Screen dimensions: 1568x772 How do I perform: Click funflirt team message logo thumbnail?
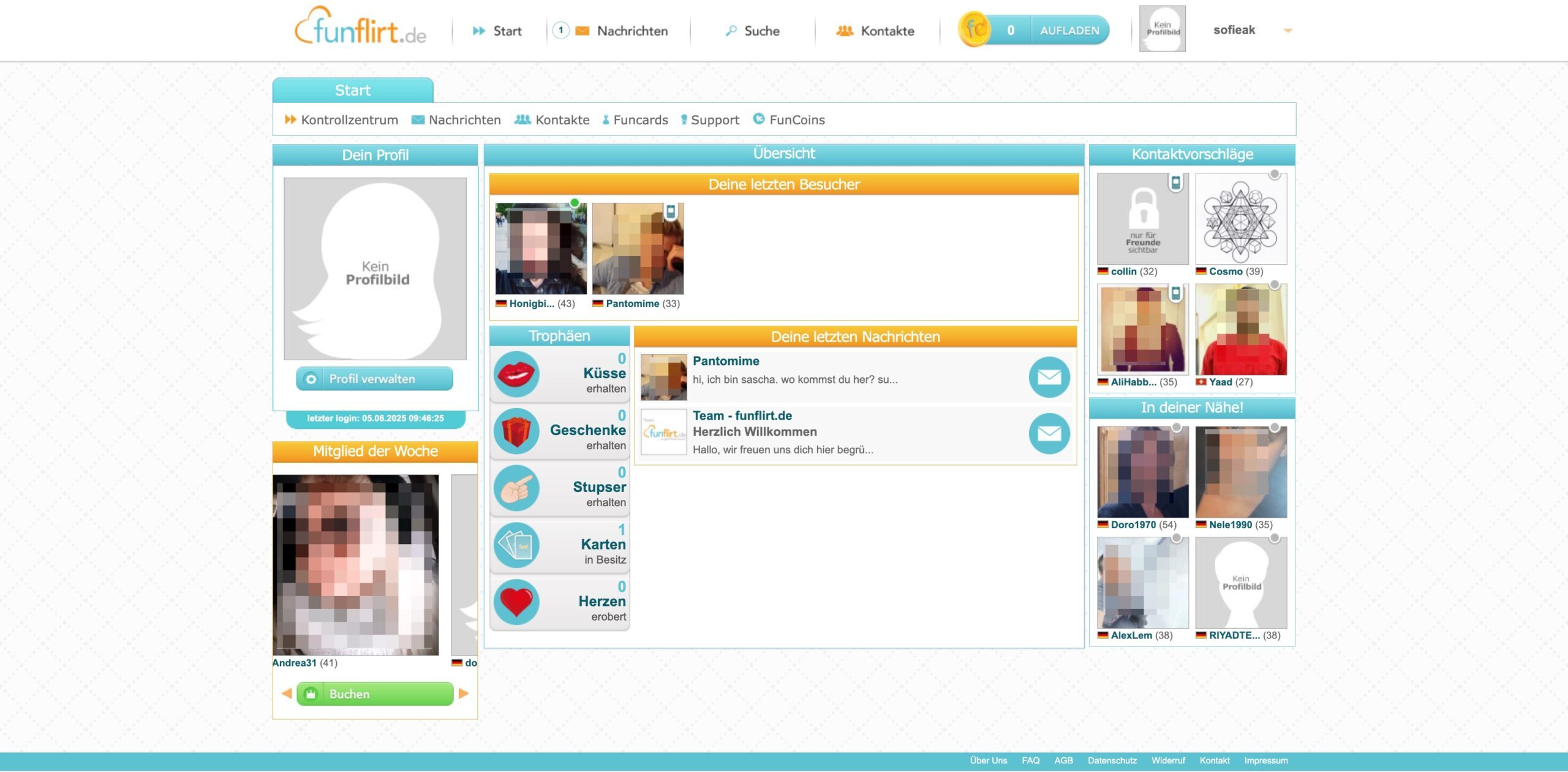(x=664, y=432)
